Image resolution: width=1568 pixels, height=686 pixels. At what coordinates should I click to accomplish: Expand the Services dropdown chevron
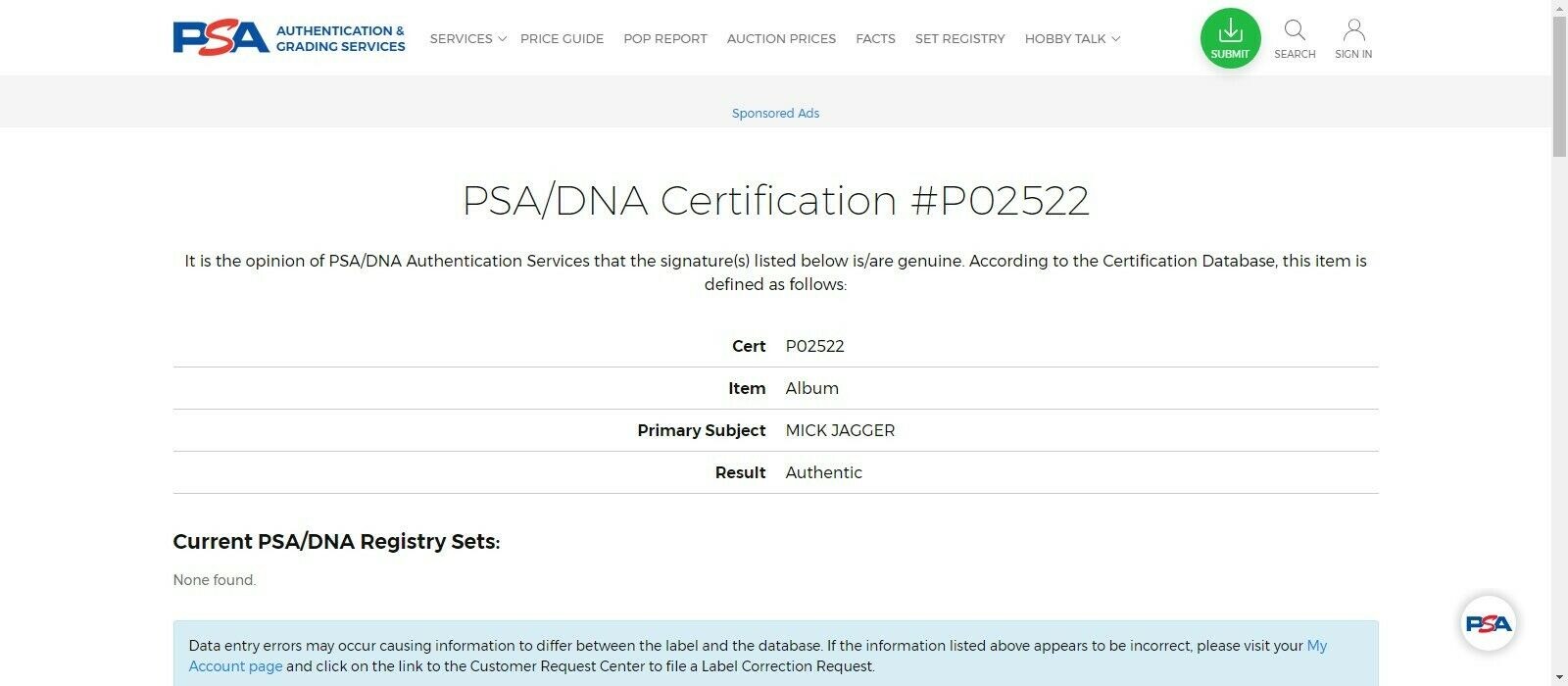click(x=502, y=39)
